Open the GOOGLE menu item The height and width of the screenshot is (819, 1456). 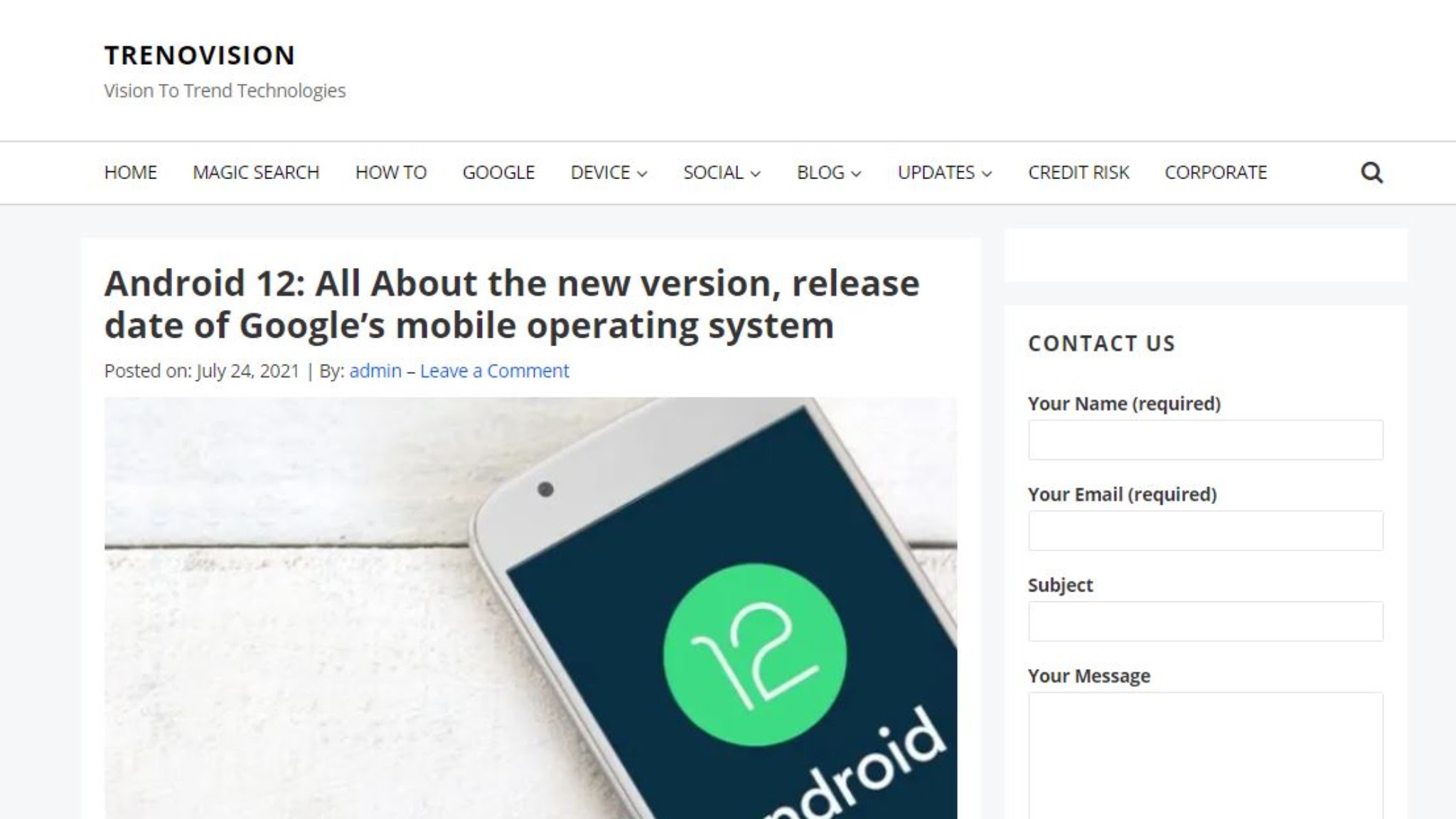(498, 173)
